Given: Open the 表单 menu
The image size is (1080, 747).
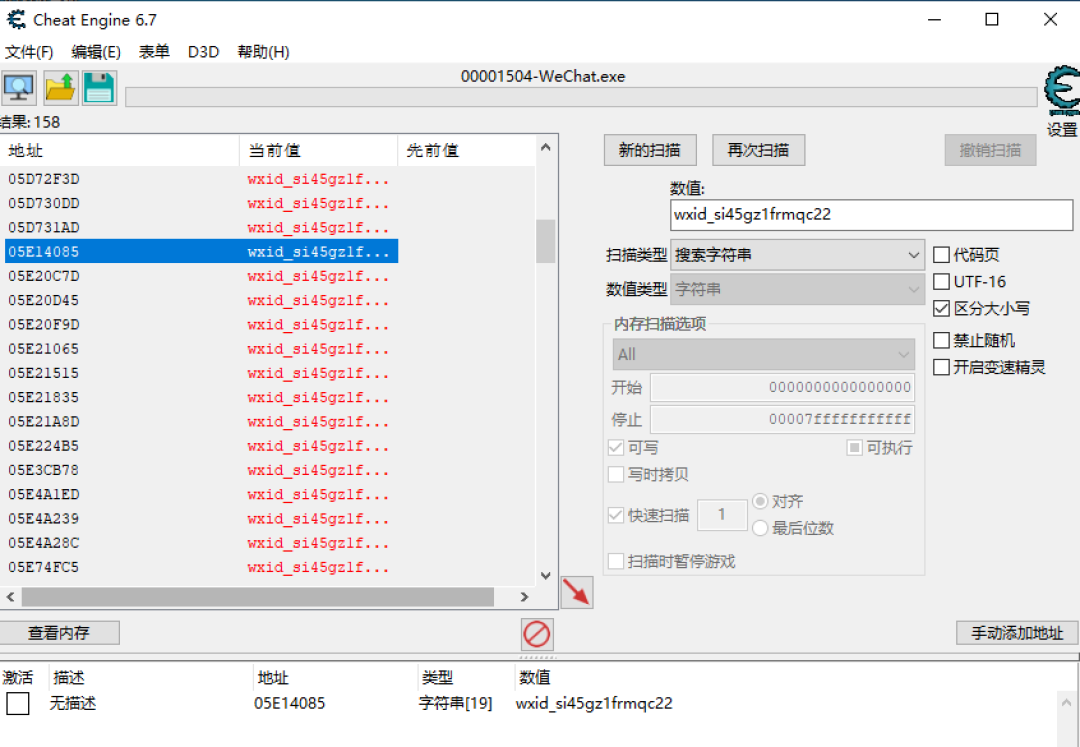Looking at the screenshot, I should click(154, 52).
